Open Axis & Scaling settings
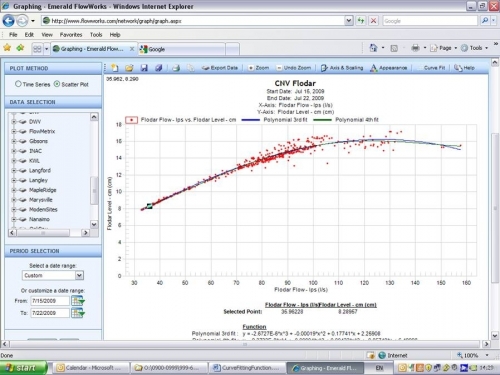Screen dimensions: 500x375 click(x=342, y=68)
